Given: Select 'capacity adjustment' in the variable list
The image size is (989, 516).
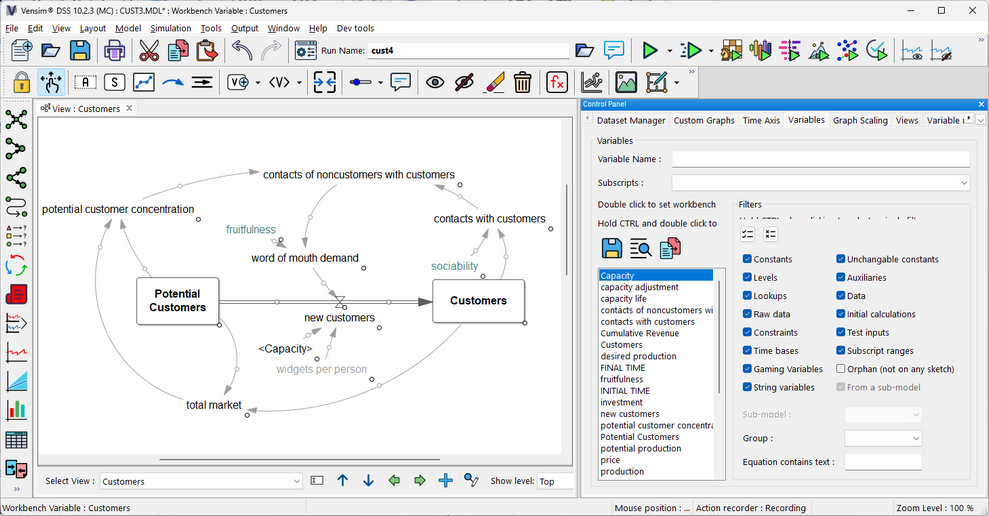Looking at the screenshot, I should click(x=639, y=287).
